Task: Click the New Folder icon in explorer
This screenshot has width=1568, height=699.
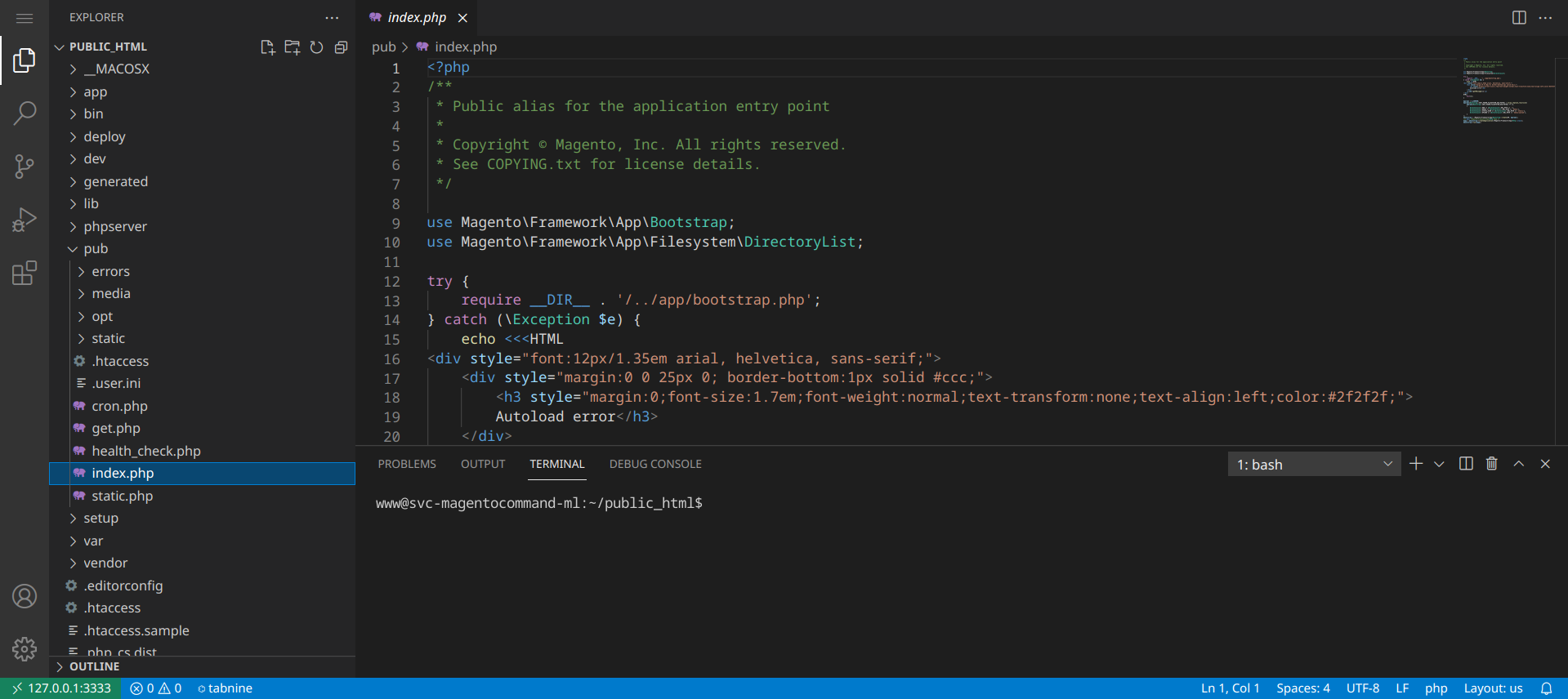Action: pyautogui.click(x=292, y=47)
